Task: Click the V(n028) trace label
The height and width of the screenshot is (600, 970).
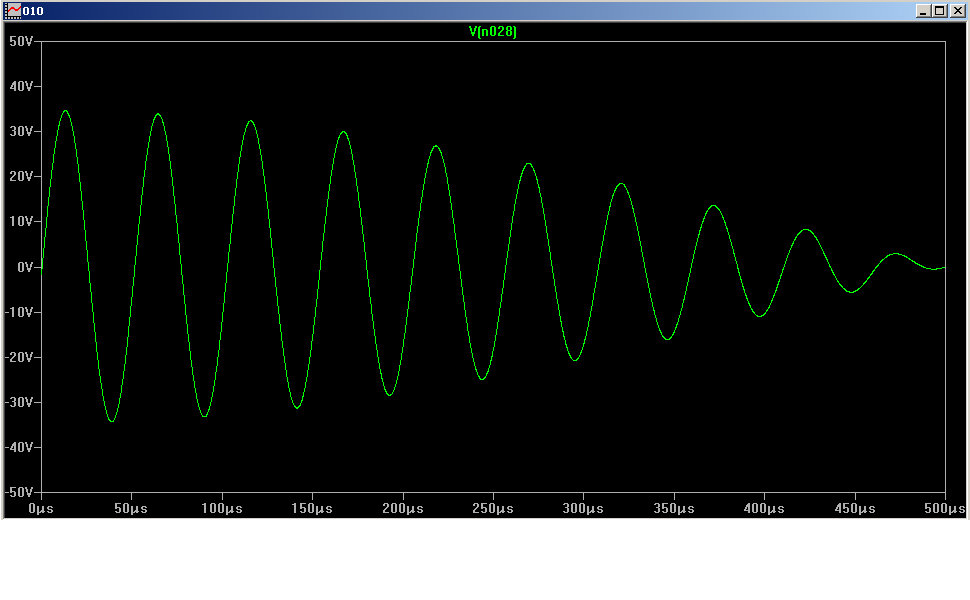Action: click(x=493, y=31)
